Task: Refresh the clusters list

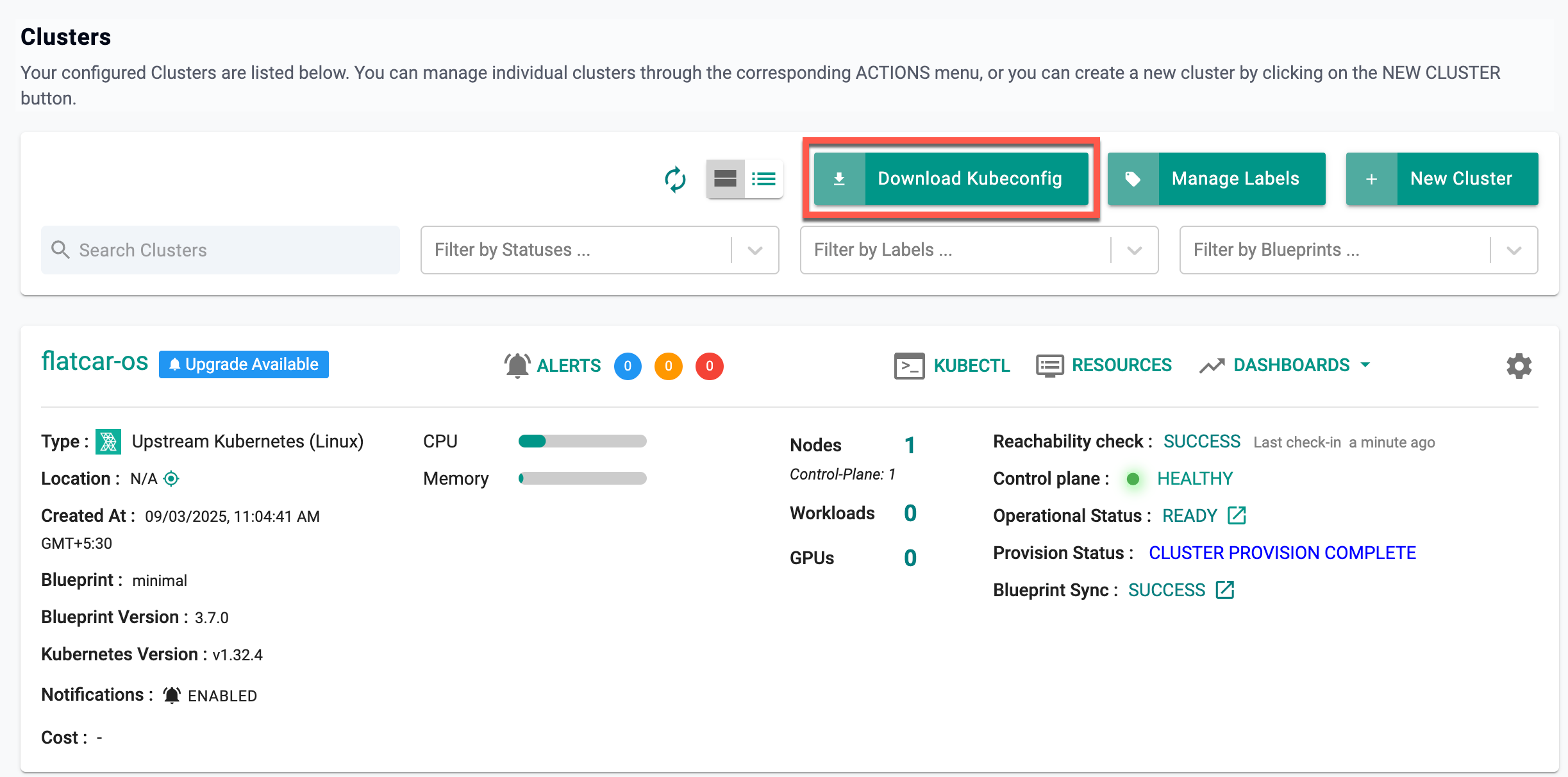Action: pyautogui.click(x=675, y=179)
